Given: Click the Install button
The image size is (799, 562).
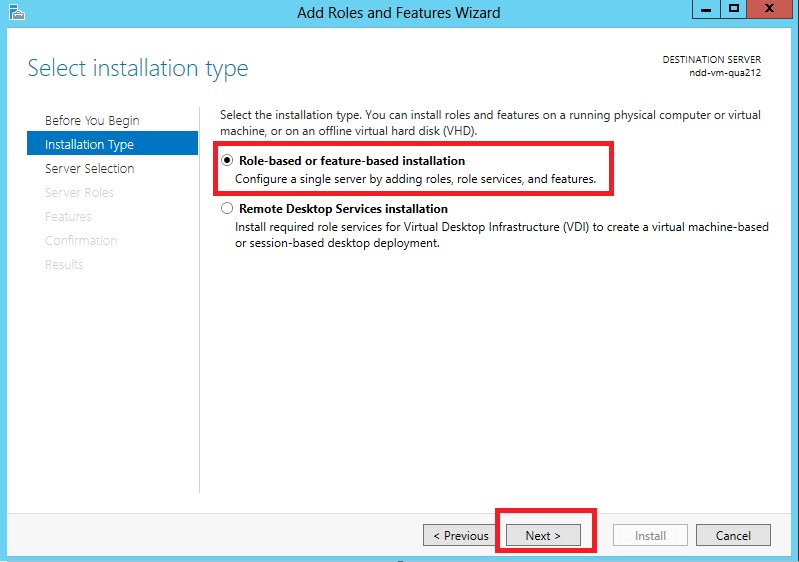Looking at the screenshot, I should click(x=650, y=536).
